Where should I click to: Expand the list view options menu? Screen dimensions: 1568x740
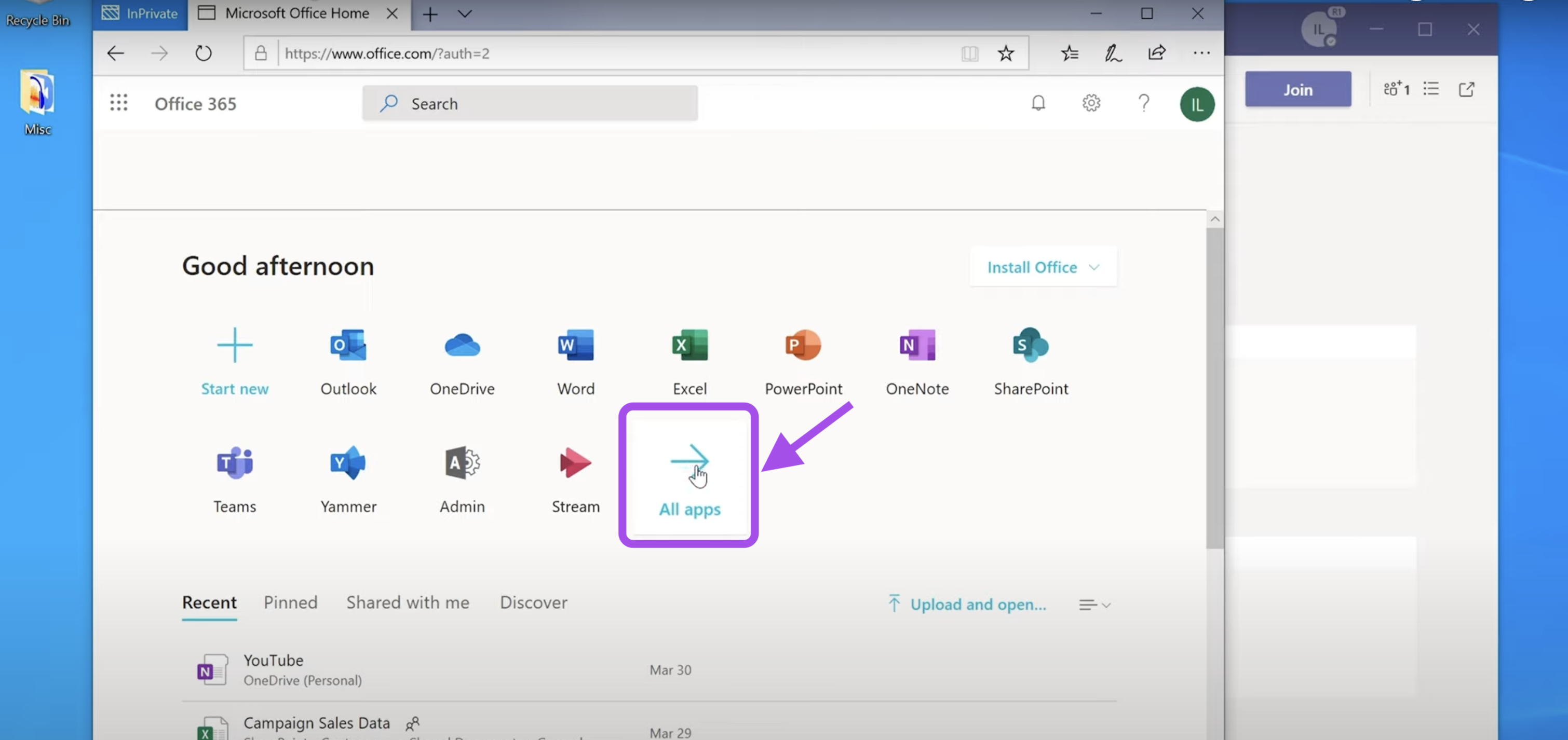pos(1094,604)
